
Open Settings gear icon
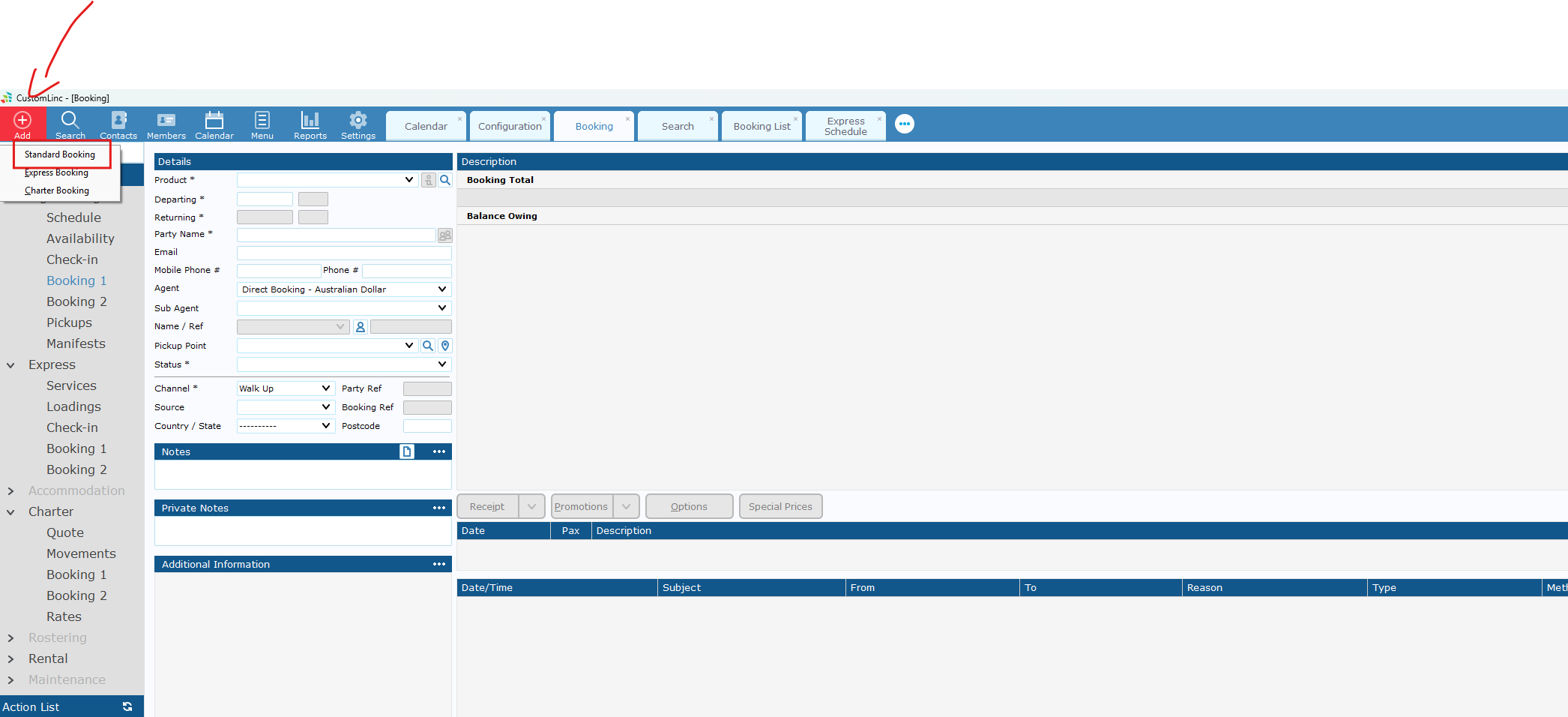(358, 120)
